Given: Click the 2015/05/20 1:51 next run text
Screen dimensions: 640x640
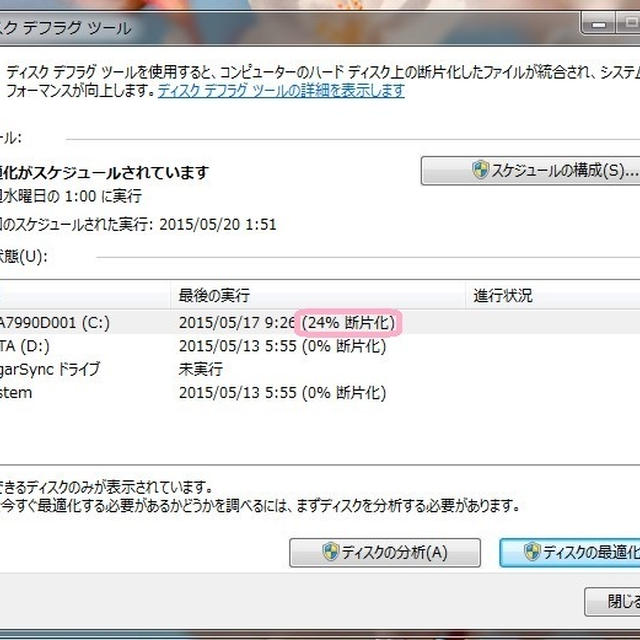Looking at the screenshot, I should (x=218, y=224).
